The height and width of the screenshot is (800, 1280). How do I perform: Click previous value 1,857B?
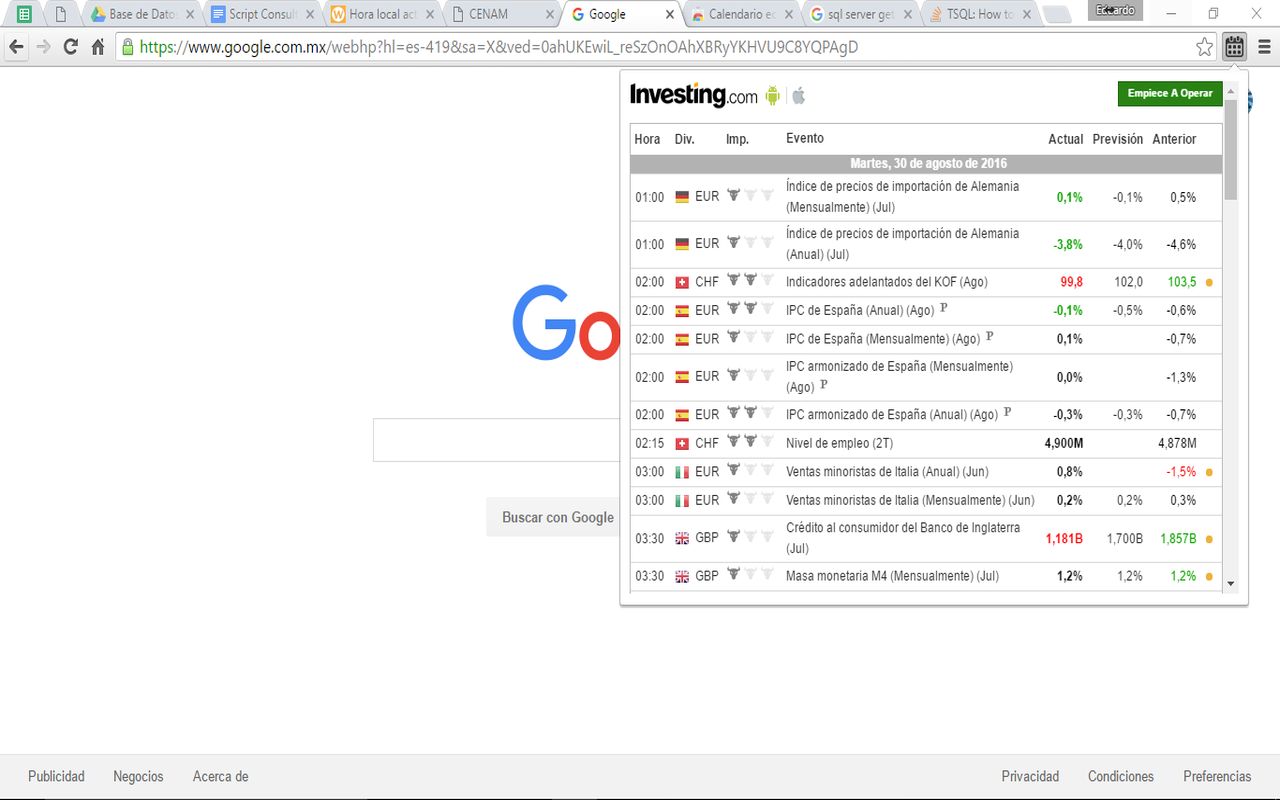click(x=1178, y=538)
